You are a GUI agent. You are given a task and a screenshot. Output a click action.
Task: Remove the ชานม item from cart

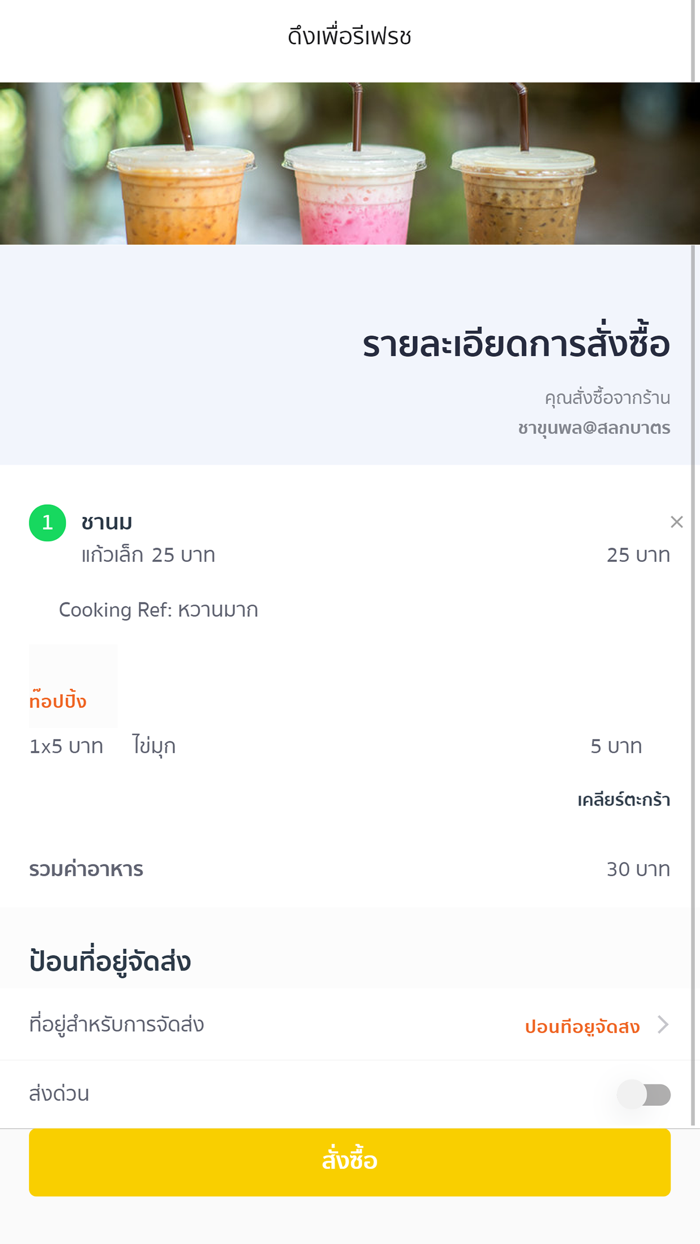click(x=676, y=521)
